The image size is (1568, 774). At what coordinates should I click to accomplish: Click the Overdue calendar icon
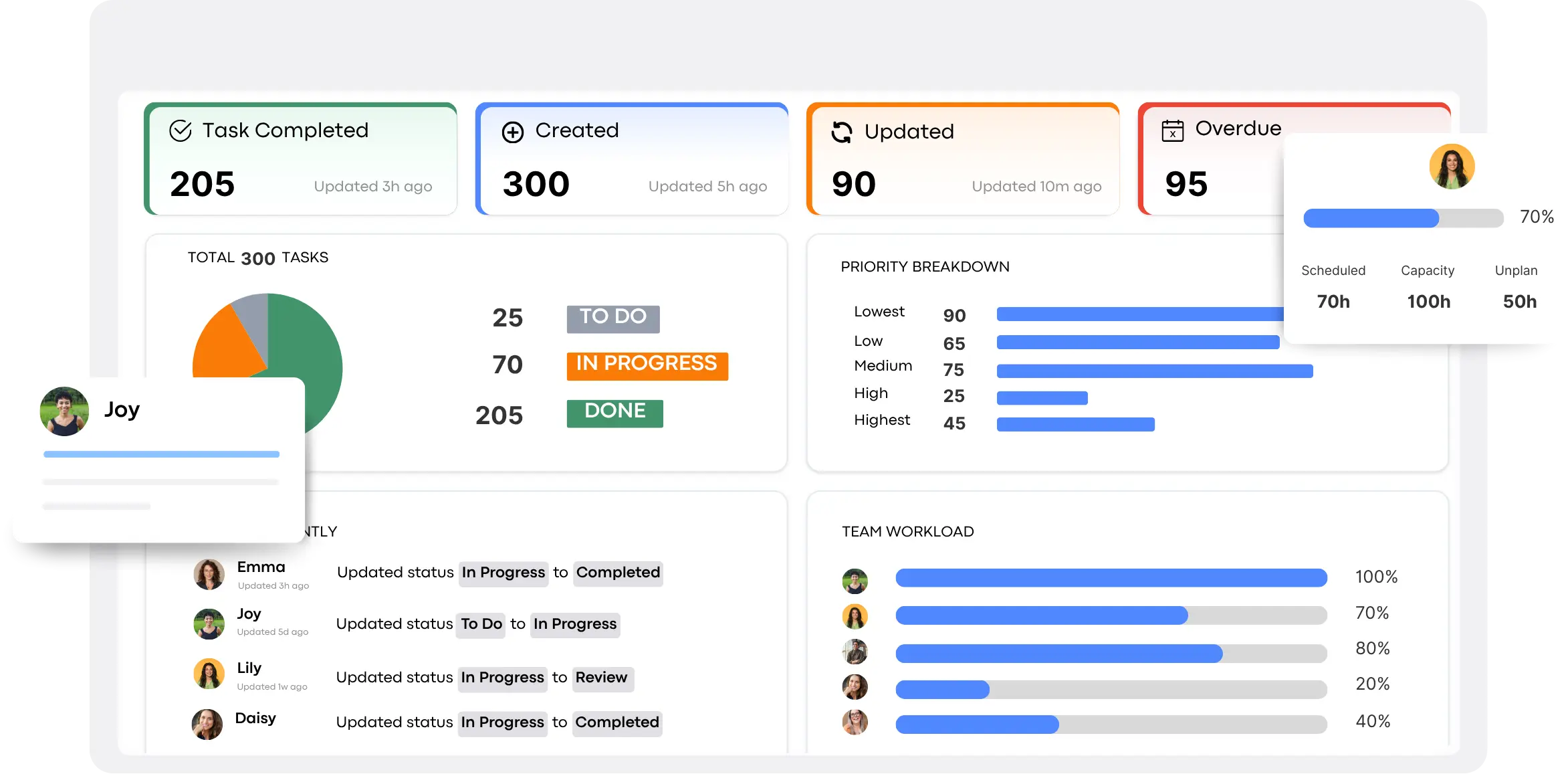[x=1172, y=130]
